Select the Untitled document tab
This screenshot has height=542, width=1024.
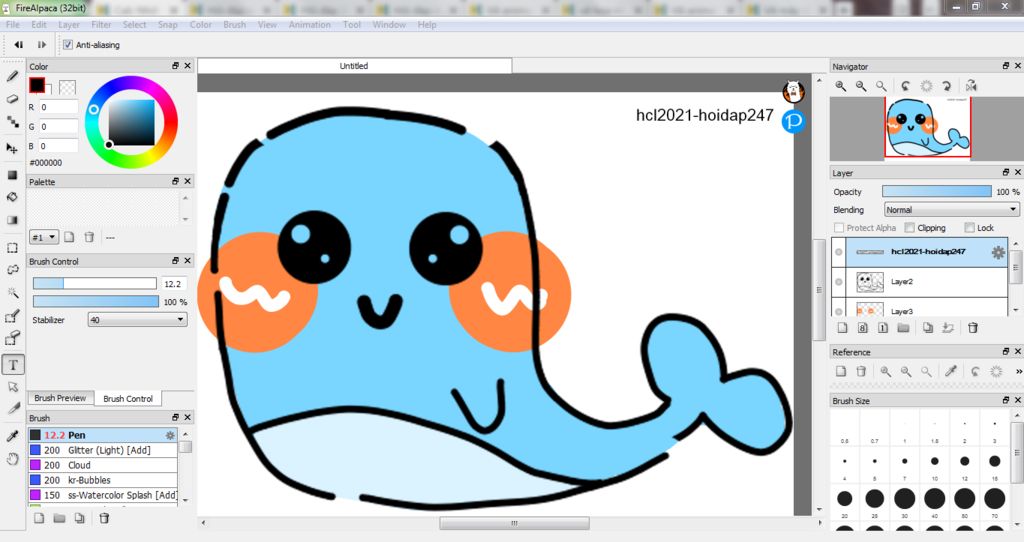(x=354, y=66)
